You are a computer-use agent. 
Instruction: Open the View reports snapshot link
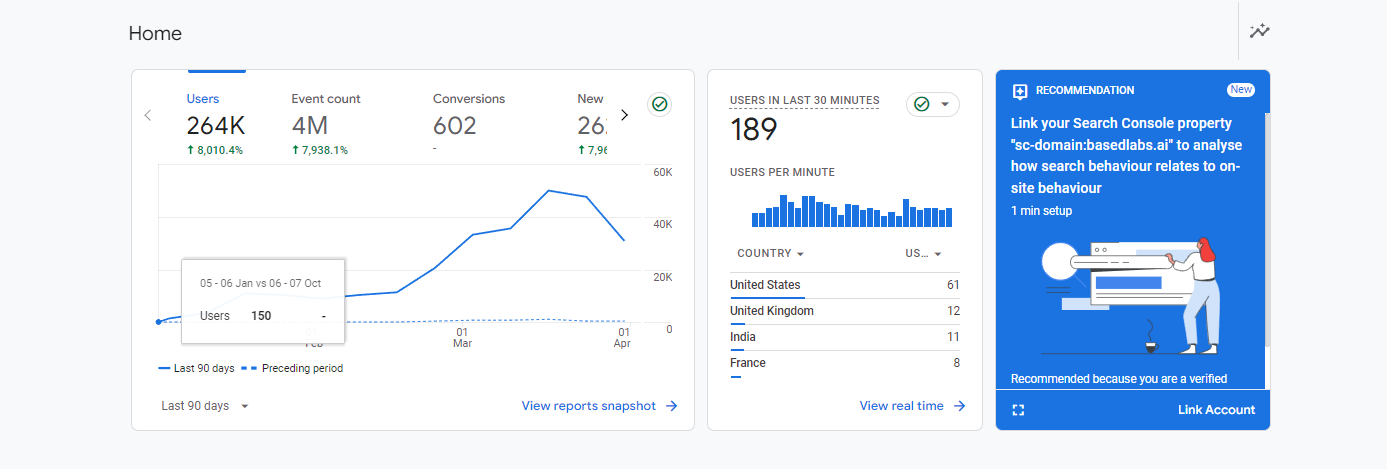pyautogui.click(x=589, y=406)
